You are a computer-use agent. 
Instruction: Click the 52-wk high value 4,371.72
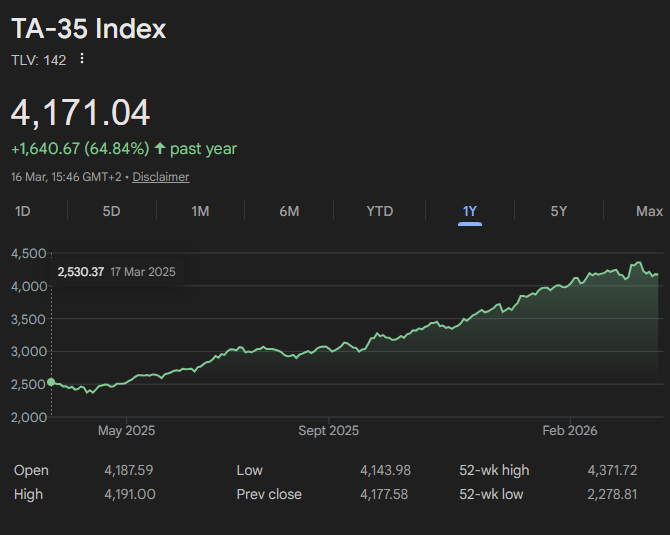(x=612, y=470)
